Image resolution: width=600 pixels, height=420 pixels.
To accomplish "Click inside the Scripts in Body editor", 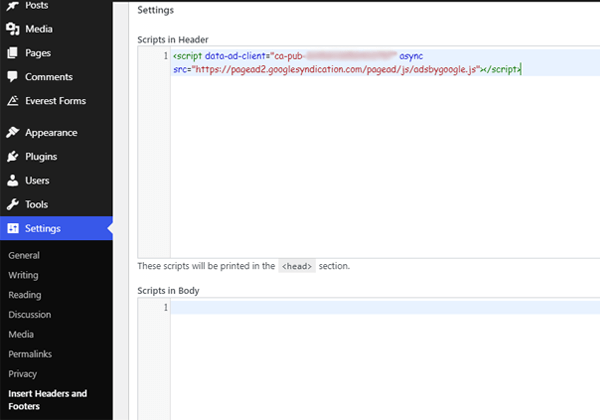I will pyautogui.click(x=385, y=360).
